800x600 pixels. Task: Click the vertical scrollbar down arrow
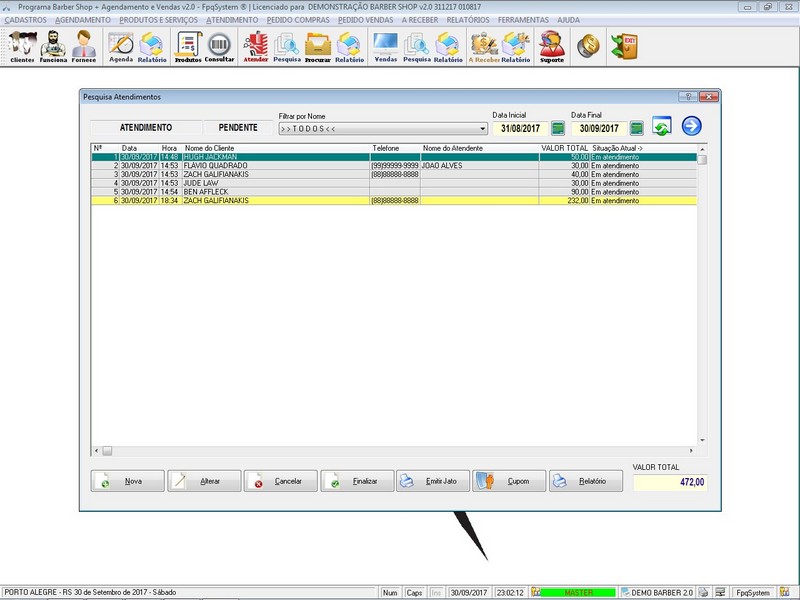[703, 440]
